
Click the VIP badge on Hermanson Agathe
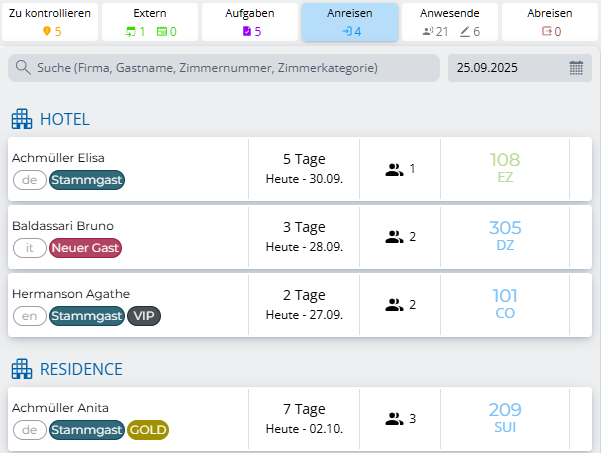(144, 316)
